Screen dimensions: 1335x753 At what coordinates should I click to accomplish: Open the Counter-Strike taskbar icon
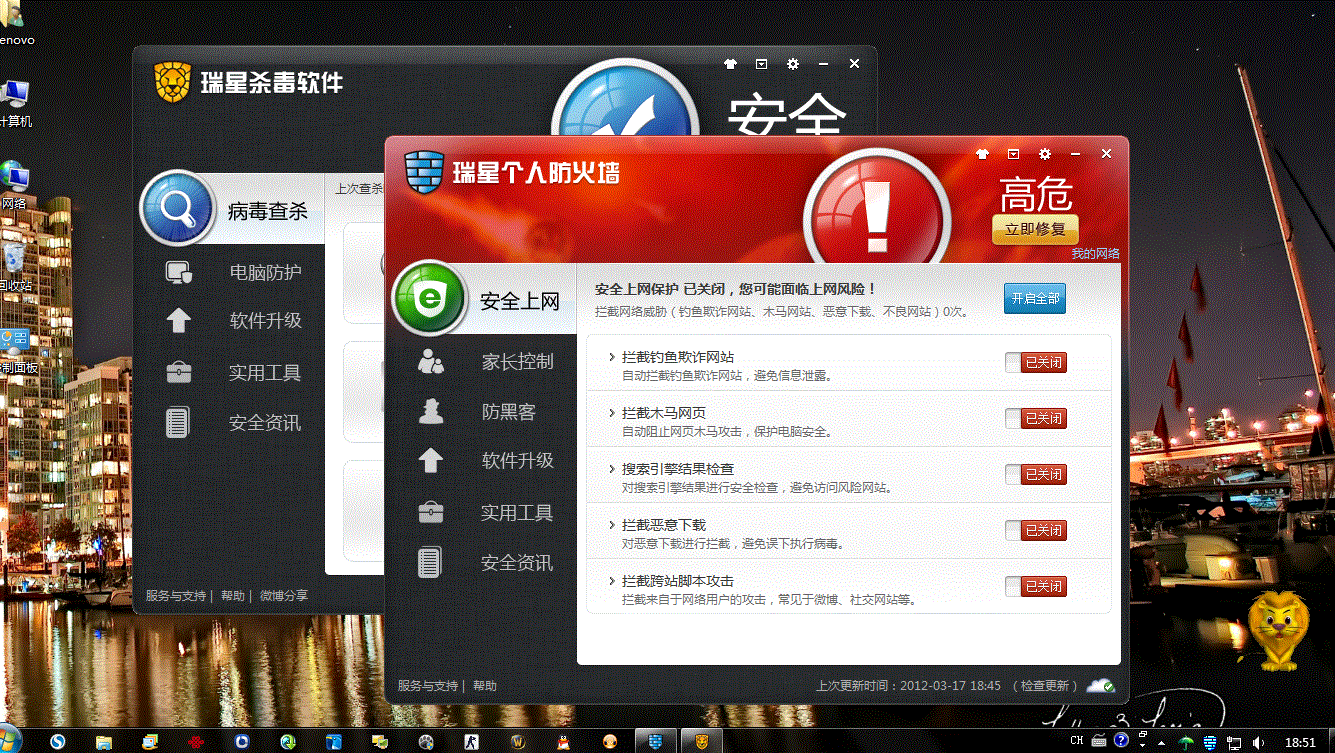pyautogui.click(x=472, y=741)
